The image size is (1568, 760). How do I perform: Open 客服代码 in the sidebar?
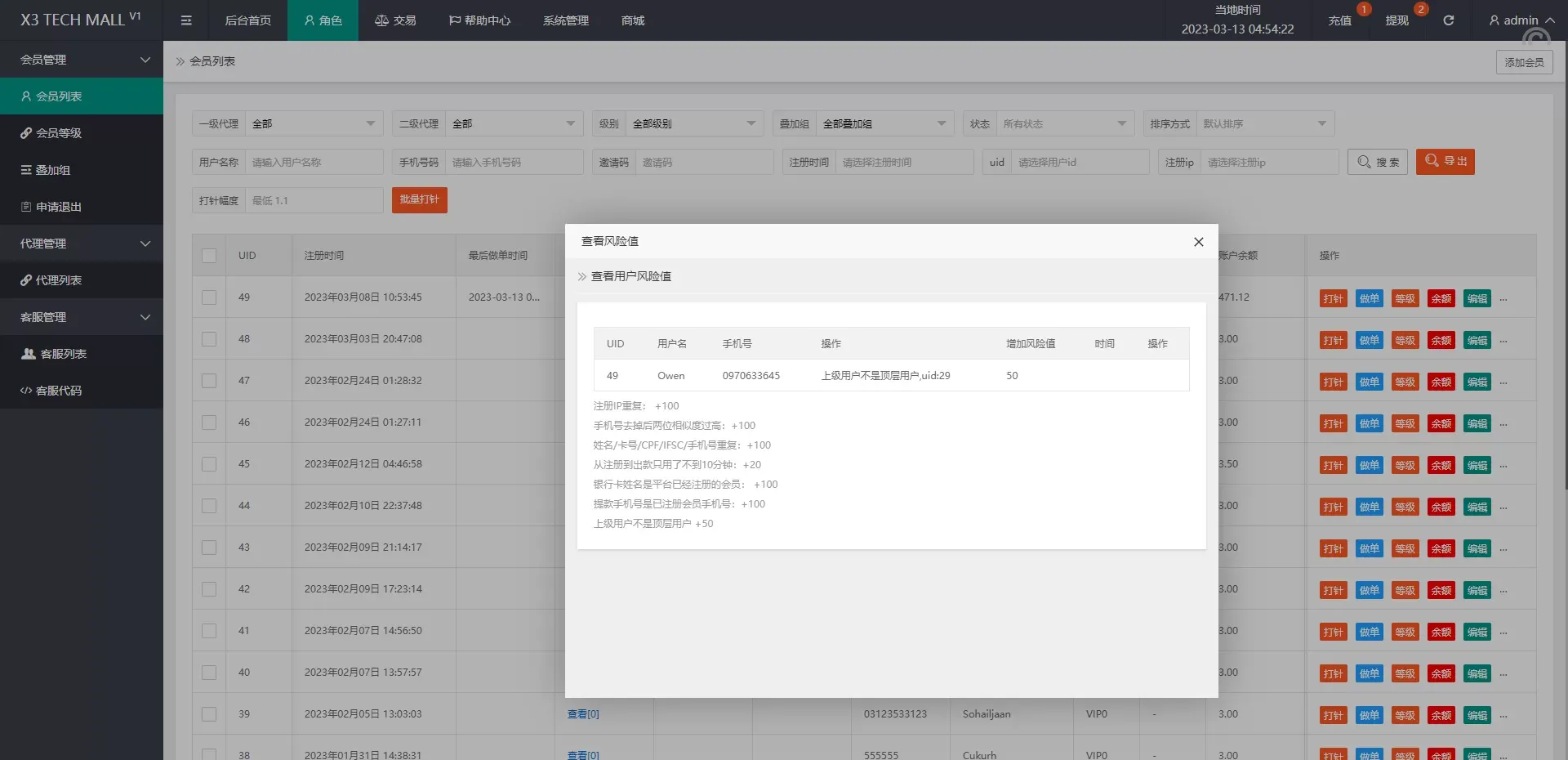click(x=59, y=391)
